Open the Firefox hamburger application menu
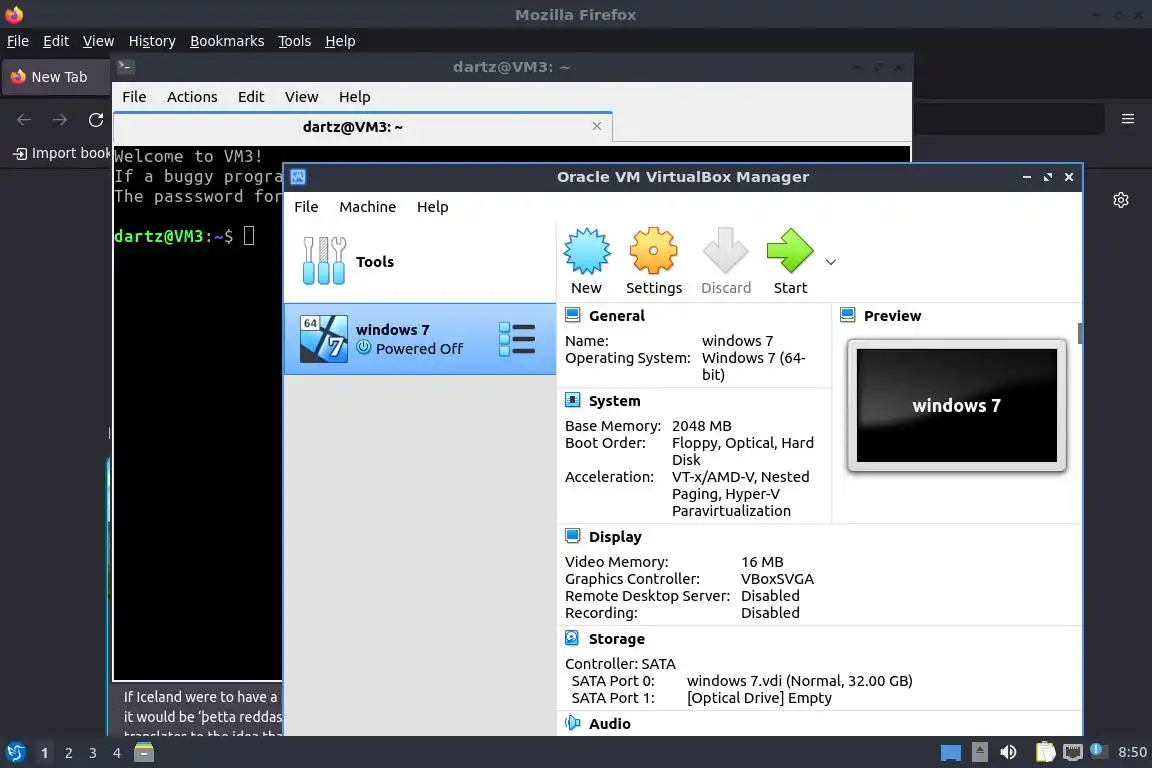The image size is (1152, 768). pos(1128,119)
